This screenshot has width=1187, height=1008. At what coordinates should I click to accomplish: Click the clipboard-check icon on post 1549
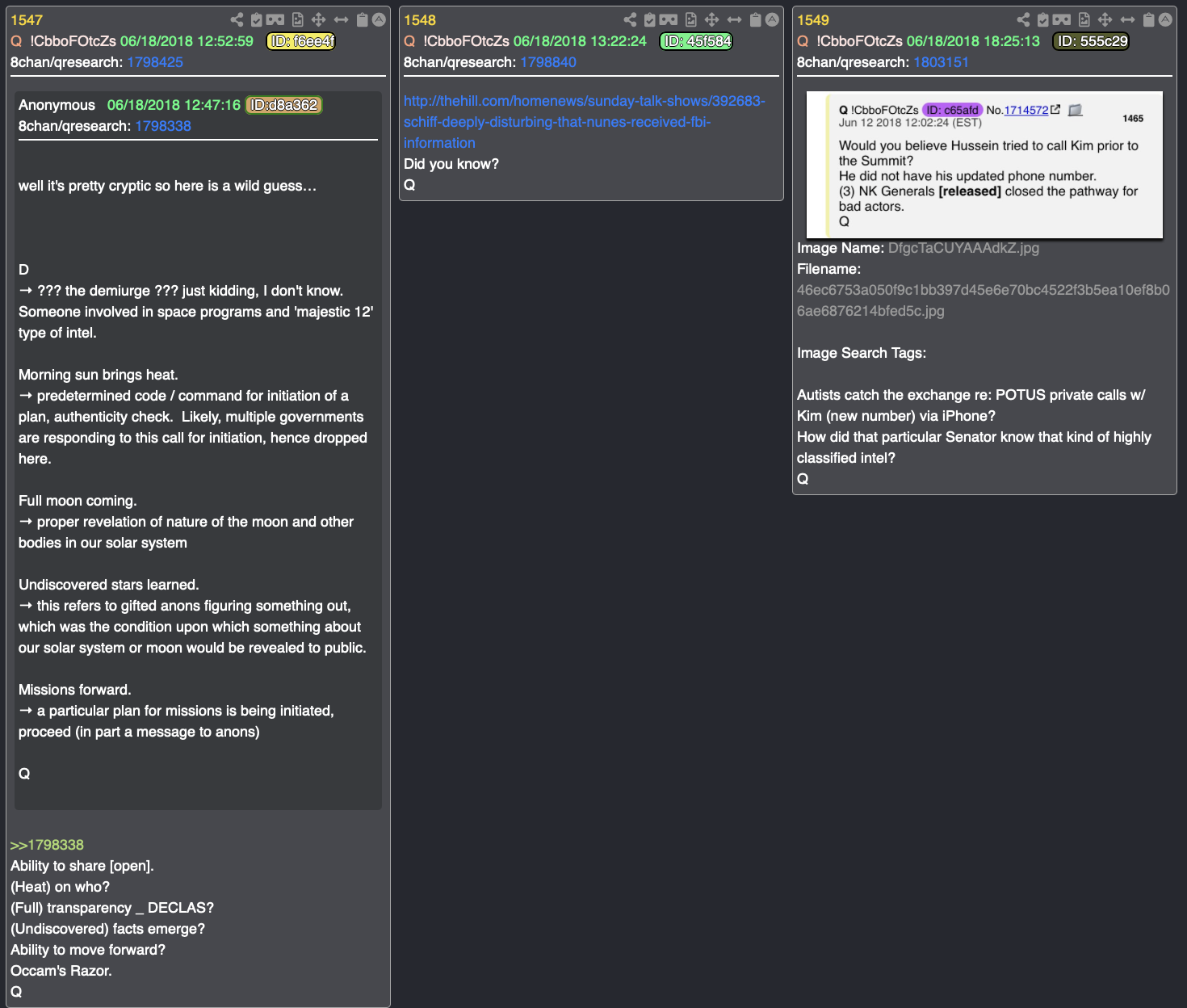(1043, 19)
